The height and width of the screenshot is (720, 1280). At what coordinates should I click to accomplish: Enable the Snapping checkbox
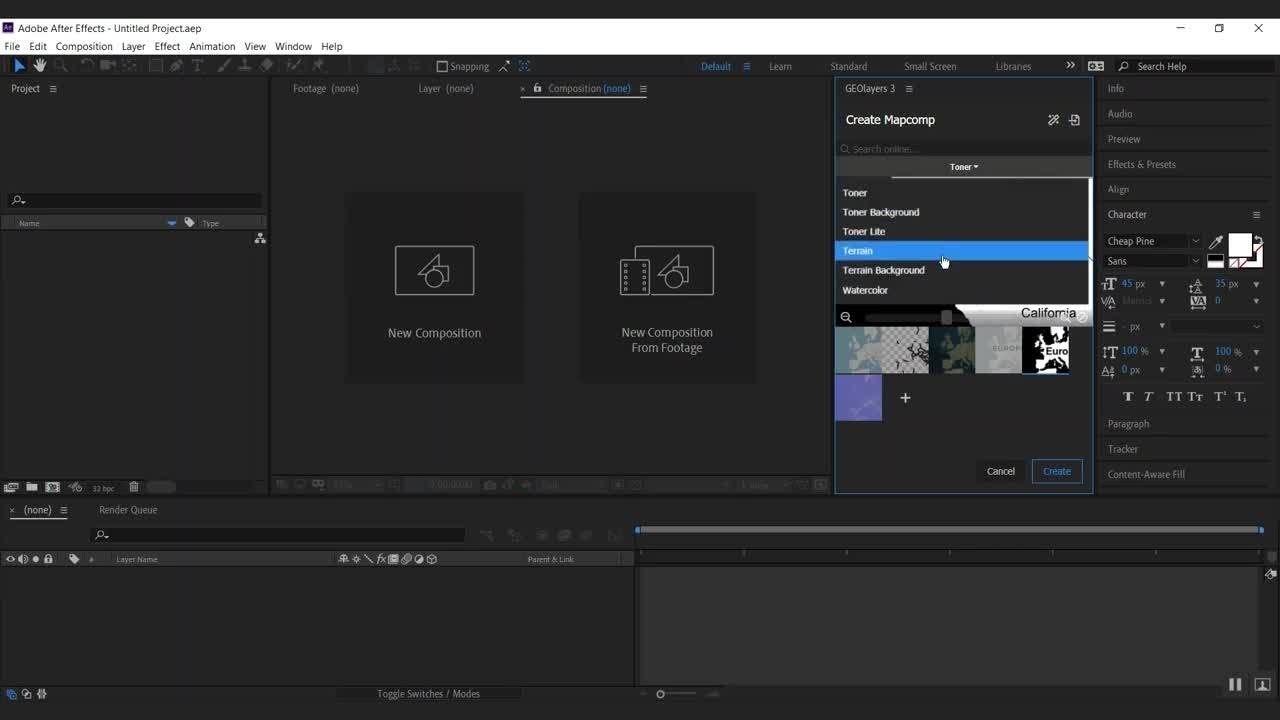click(x=443, y=67)
